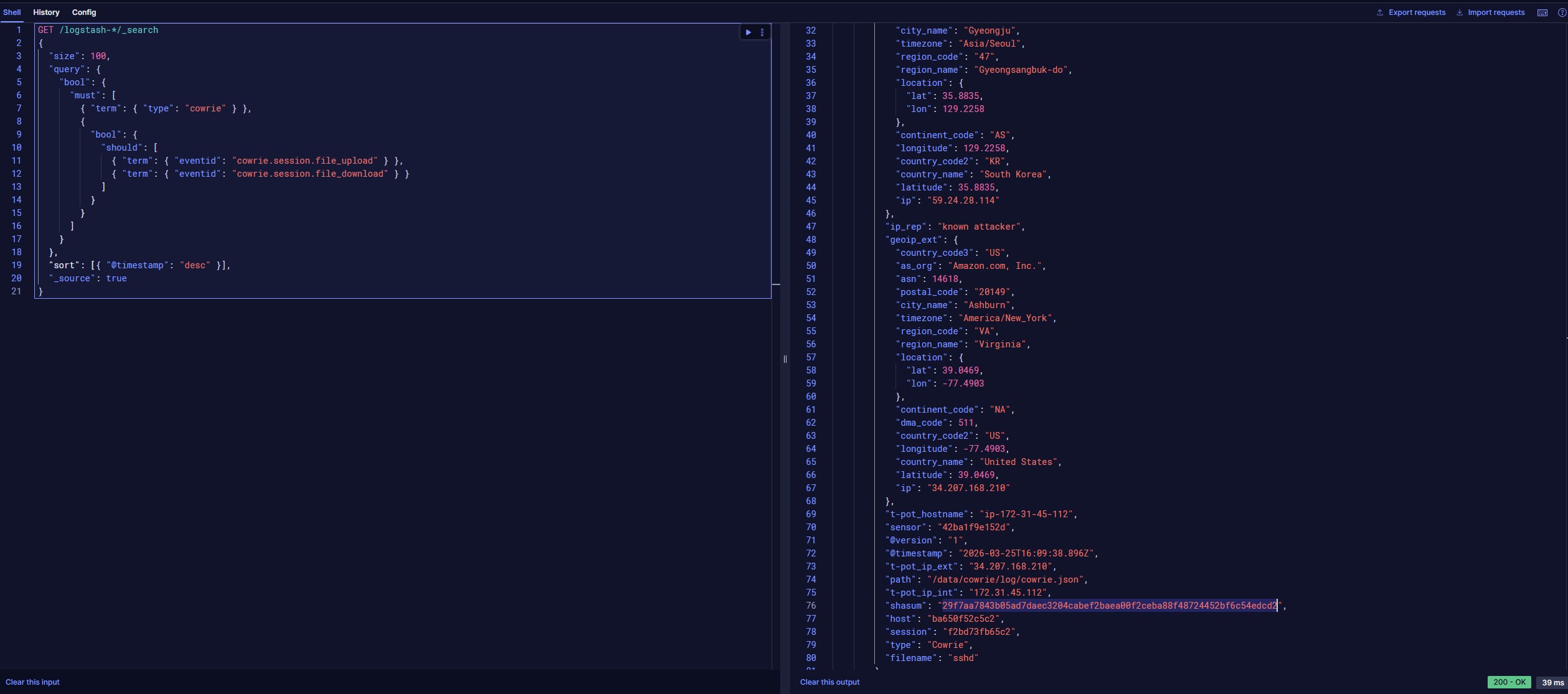Open the help question-mark icon

pos(1561,12)
